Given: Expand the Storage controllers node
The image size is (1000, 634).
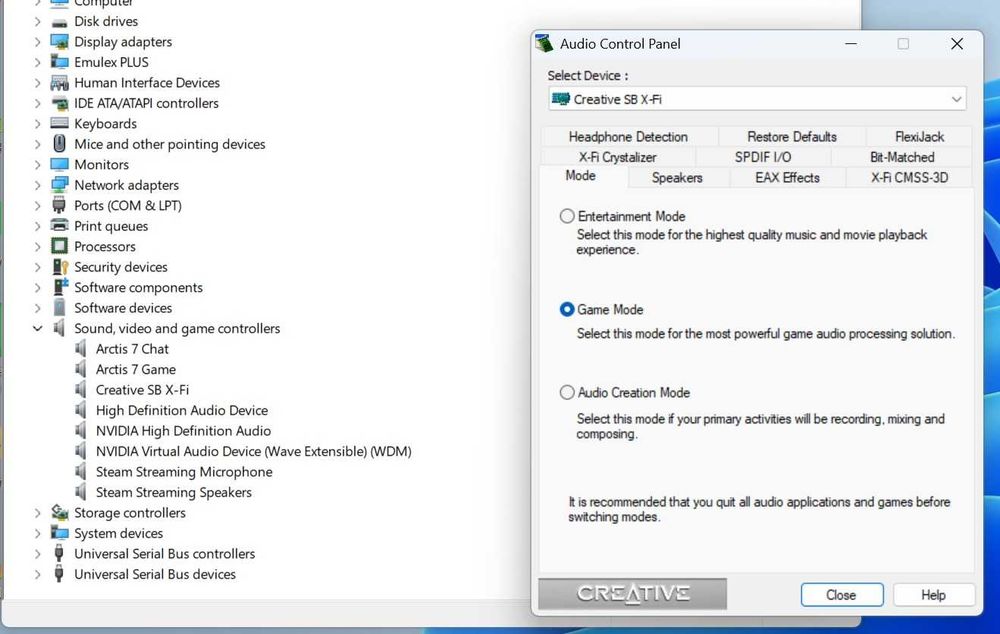Looking at the screenshot, I should click(x=38, y=513).
